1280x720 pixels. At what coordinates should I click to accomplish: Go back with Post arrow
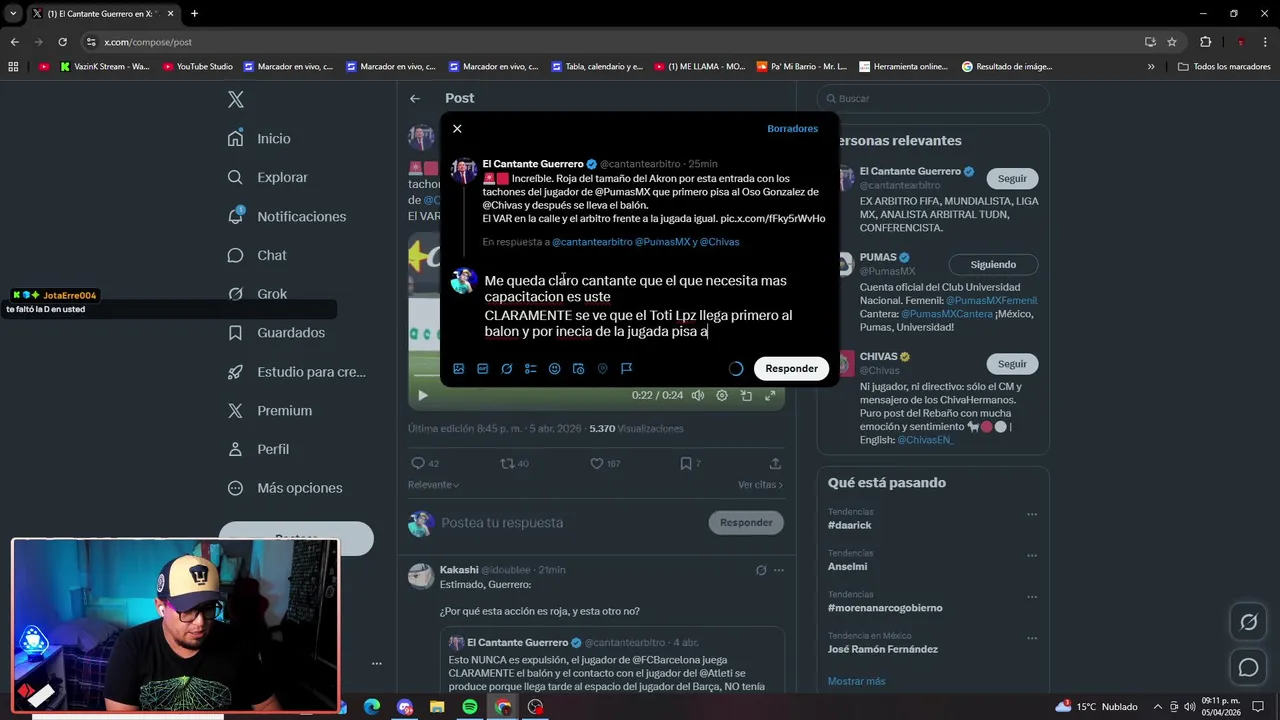point(415,99)
